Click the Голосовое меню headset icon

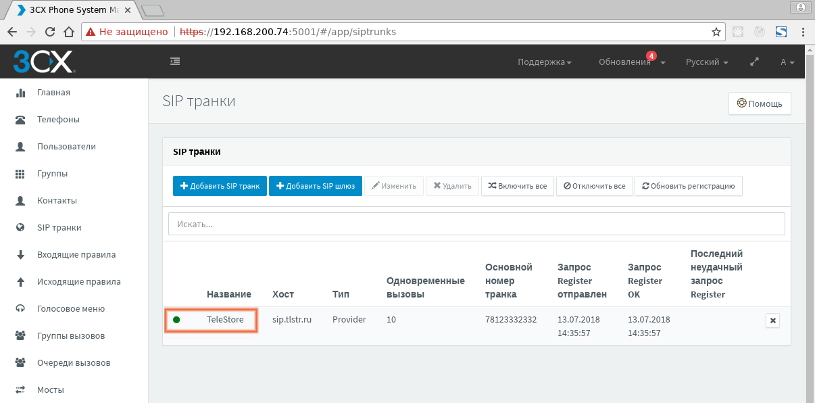click(x=20, y=309)
